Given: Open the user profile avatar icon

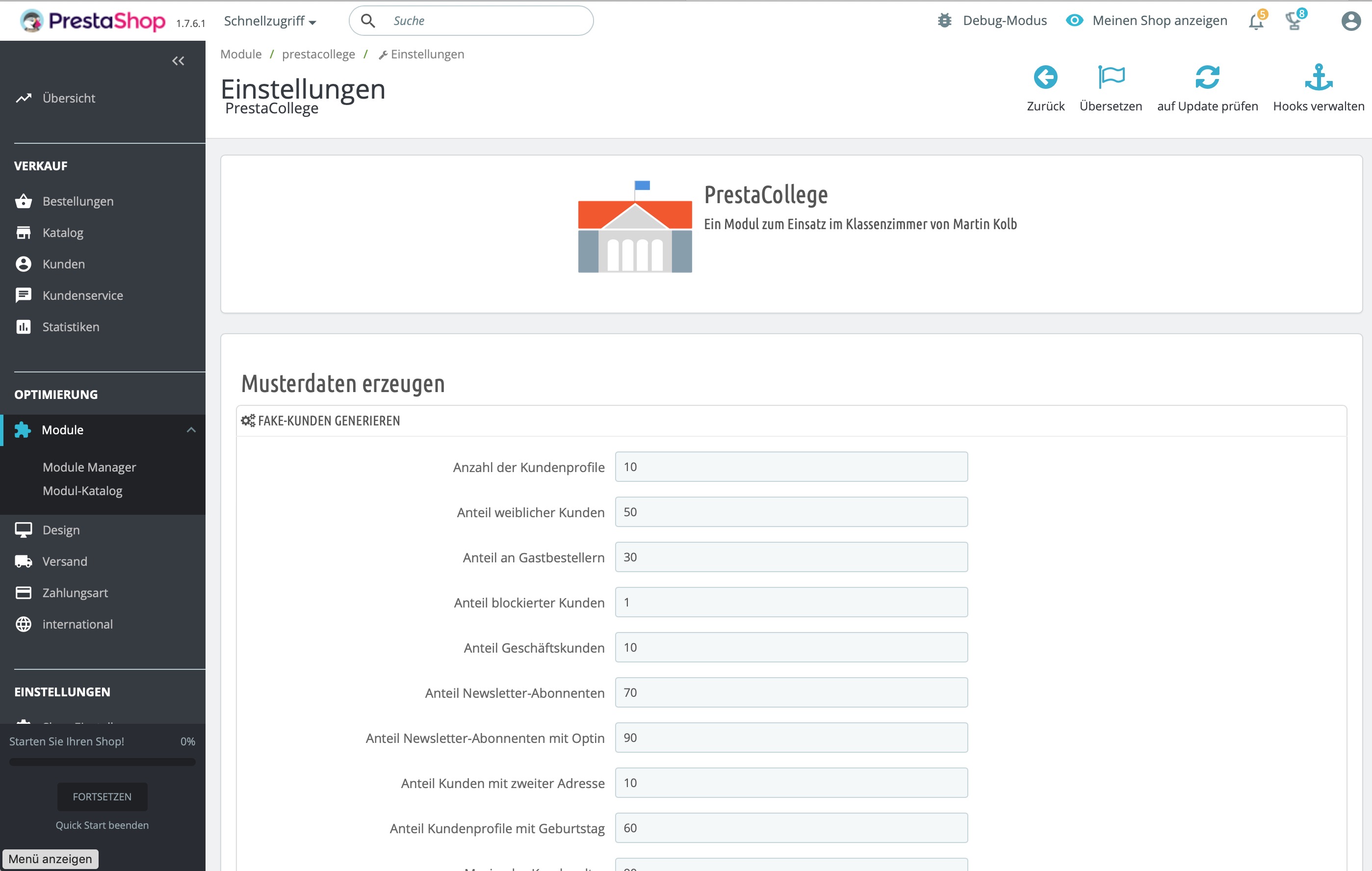Looking at the screenshot, I should pos(1350,22).
